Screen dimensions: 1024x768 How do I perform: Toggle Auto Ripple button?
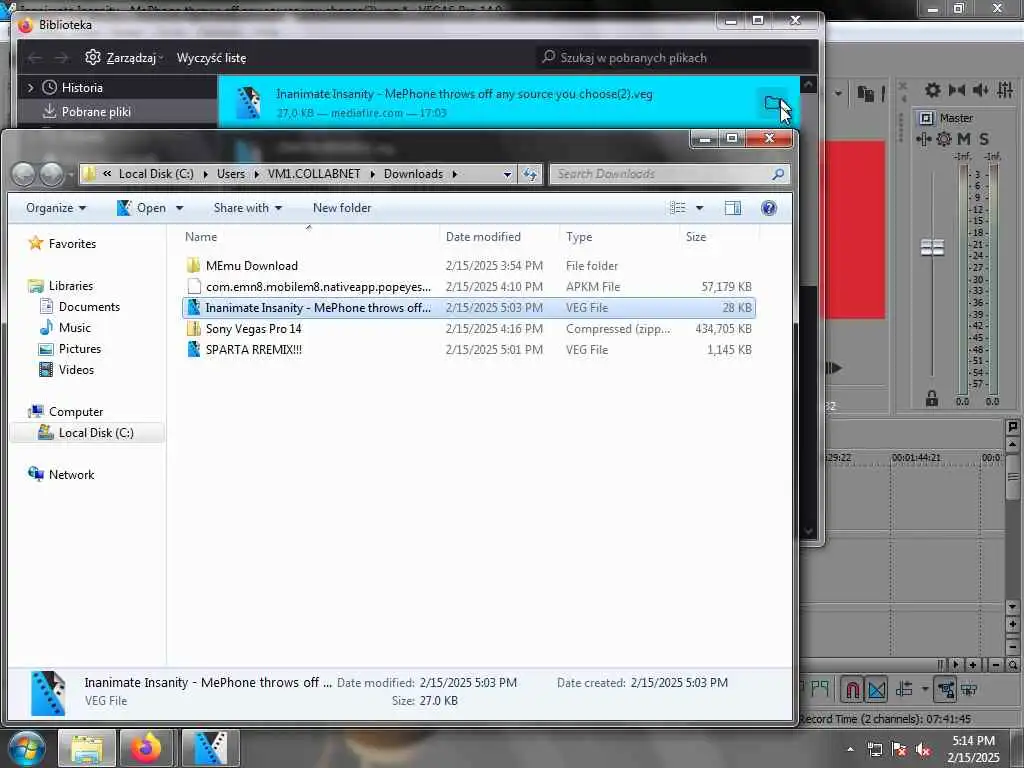pyautogui.click(x=904, y=689)
